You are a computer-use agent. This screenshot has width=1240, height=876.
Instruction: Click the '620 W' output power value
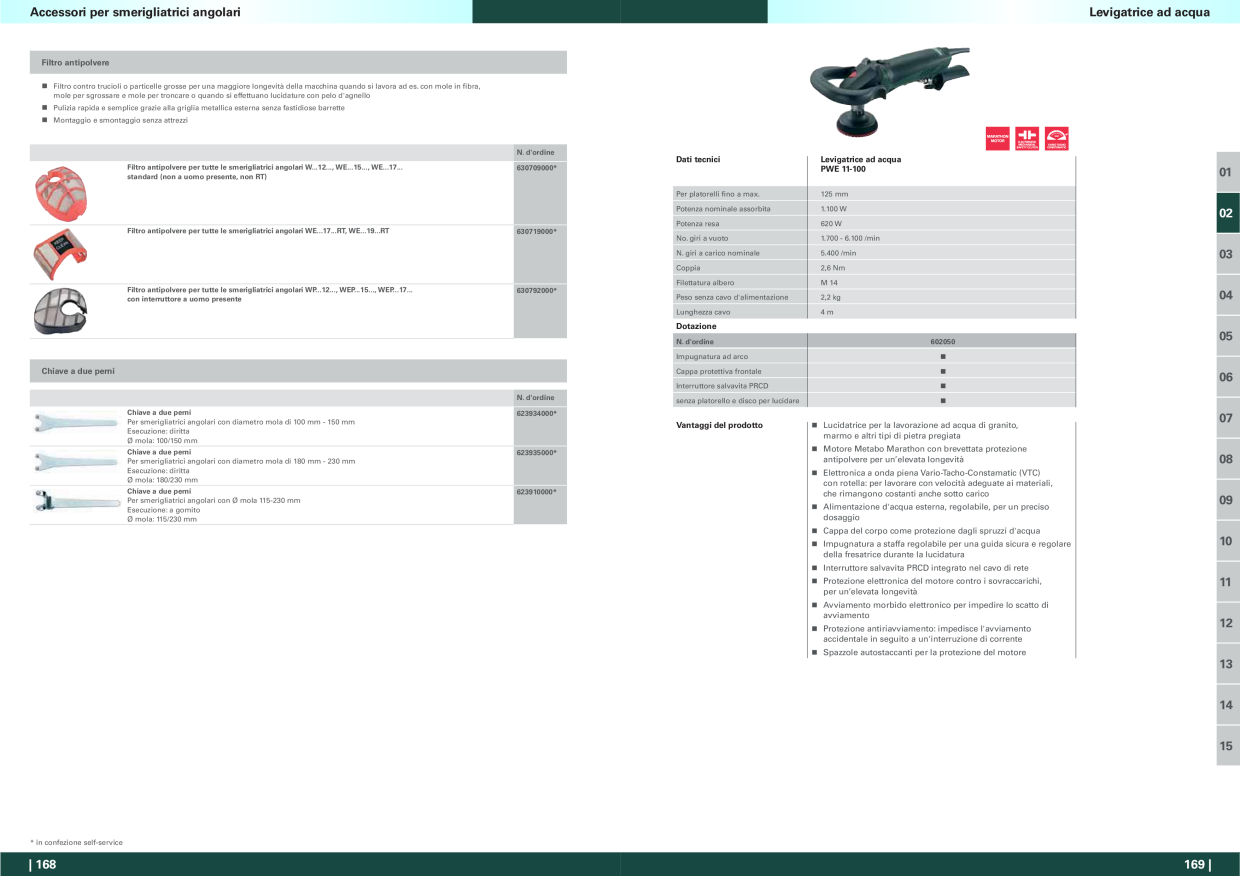tap(832, 224)
